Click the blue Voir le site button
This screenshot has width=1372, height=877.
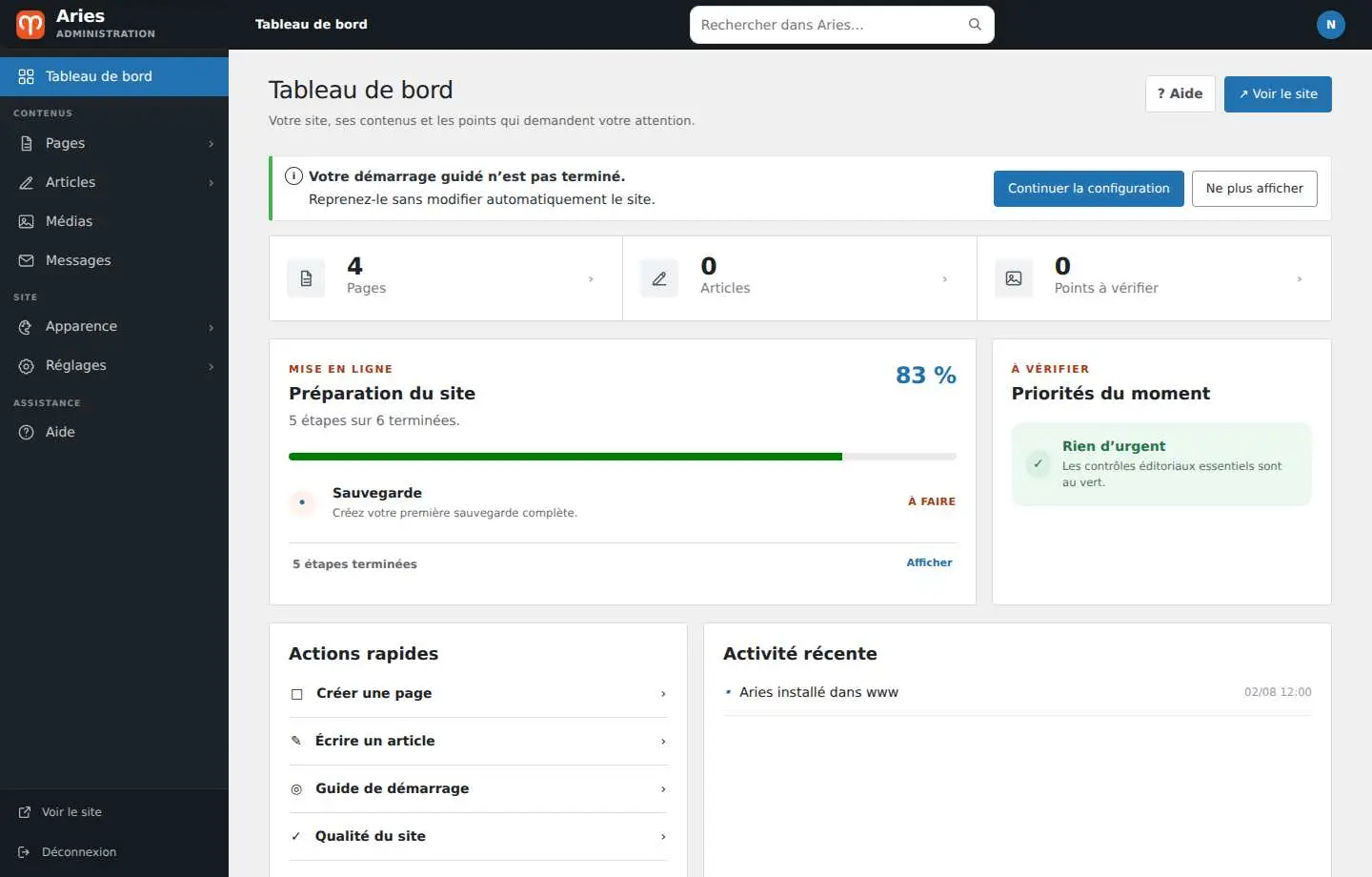point(1278,94)
